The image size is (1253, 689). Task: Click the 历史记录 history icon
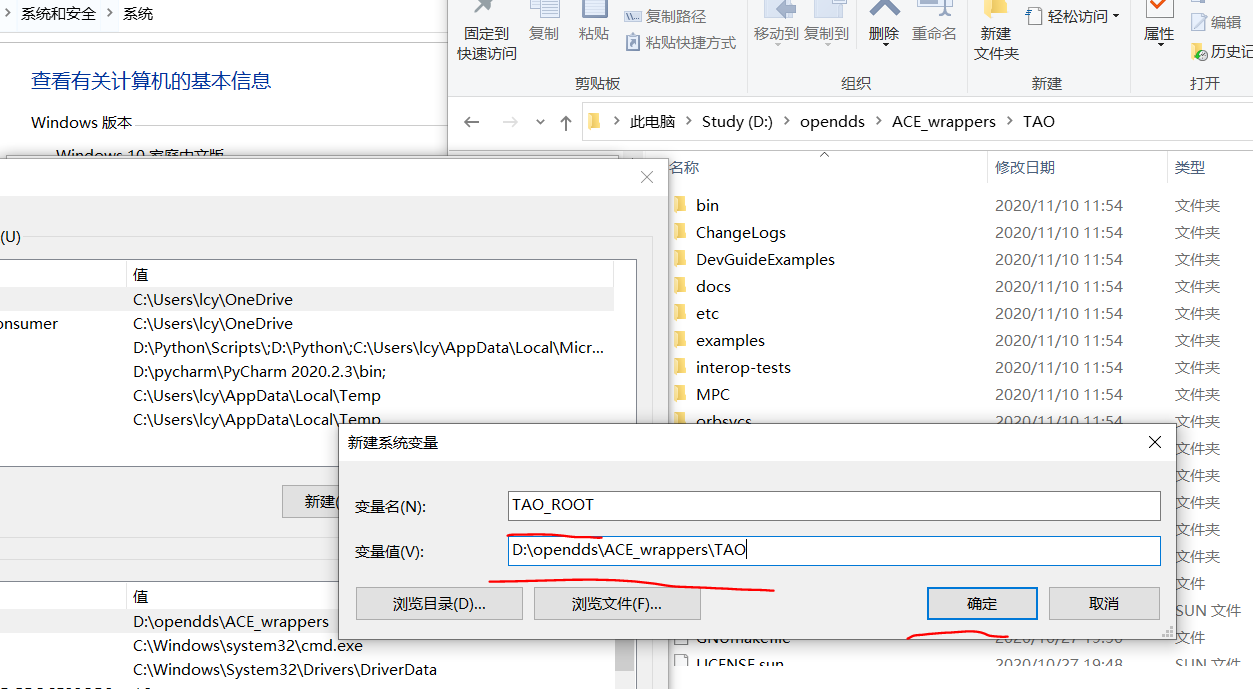click(x=1214, y=50)
